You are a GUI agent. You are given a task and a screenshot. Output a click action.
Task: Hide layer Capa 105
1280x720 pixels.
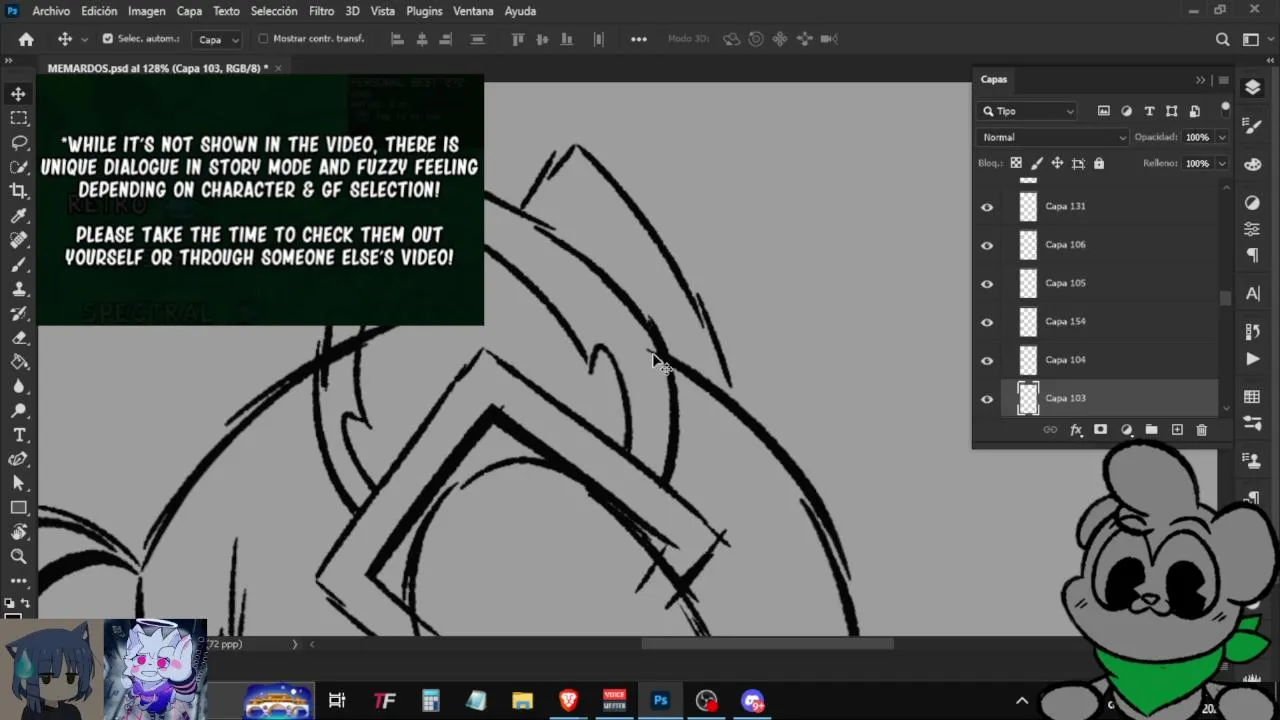987,284
